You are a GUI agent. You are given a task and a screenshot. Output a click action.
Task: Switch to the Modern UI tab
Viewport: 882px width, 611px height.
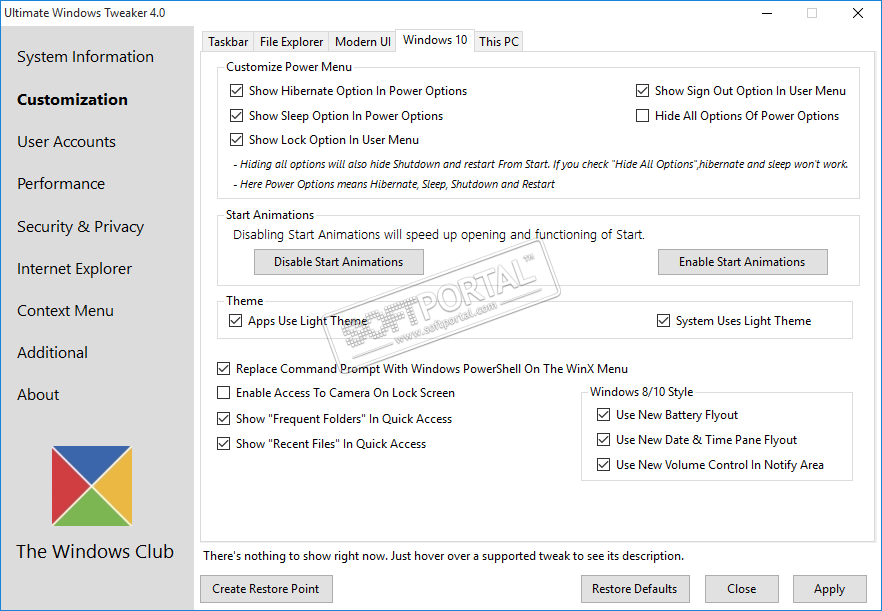pos(362,42)
